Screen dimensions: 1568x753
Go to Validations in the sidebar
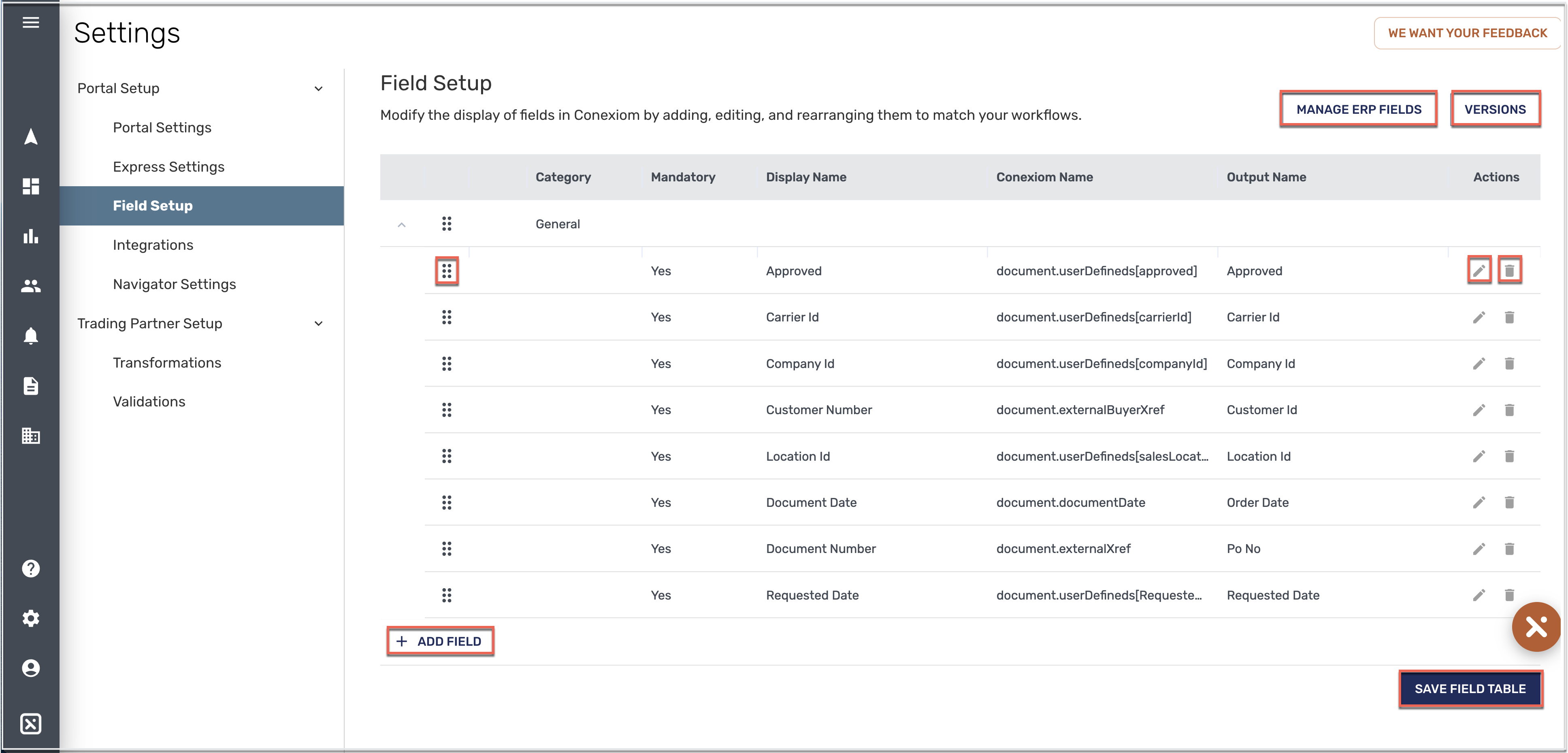pos(149,402)
